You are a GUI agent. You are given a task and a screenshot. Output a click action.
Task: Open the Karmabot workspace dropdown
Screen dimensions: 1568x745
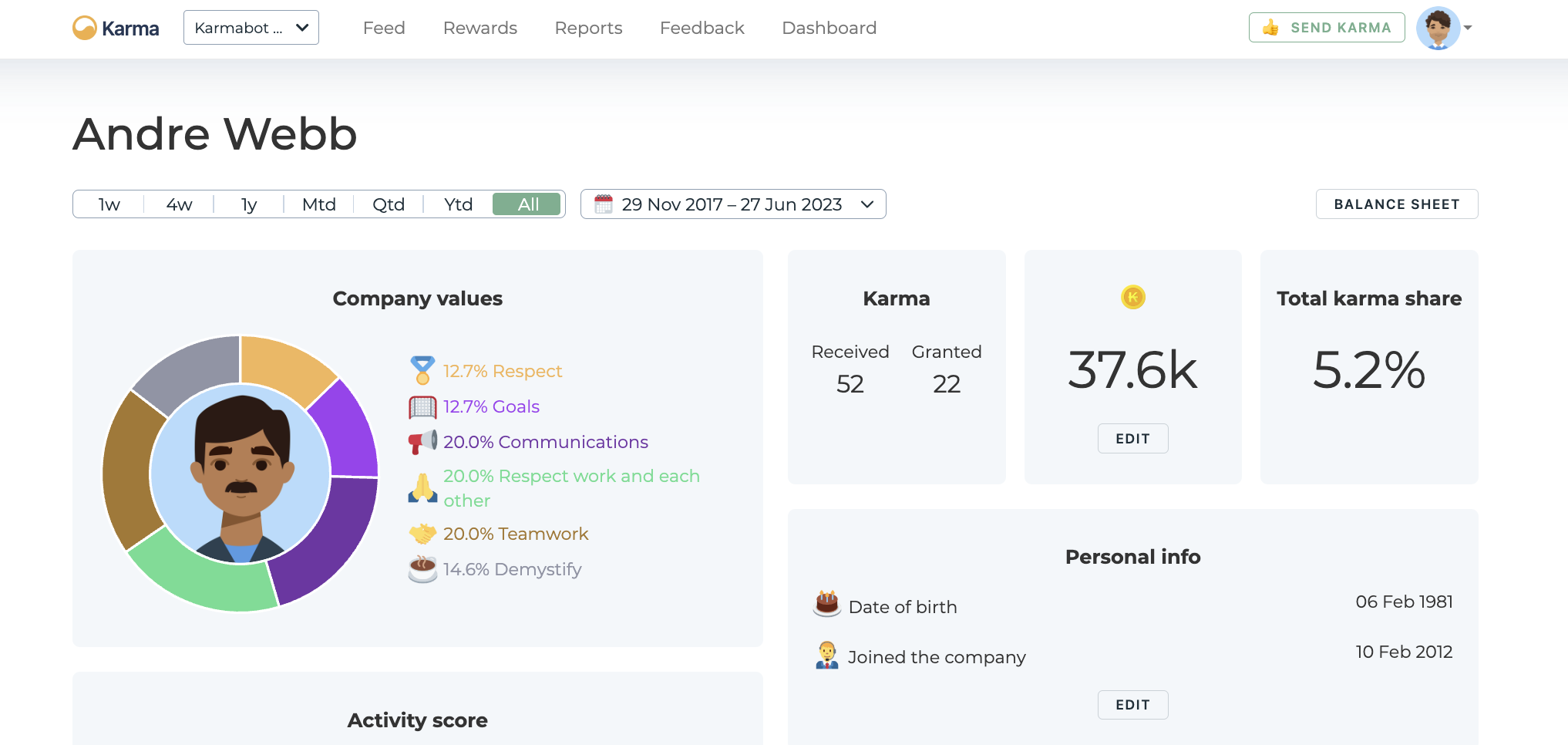coord(251,27)
